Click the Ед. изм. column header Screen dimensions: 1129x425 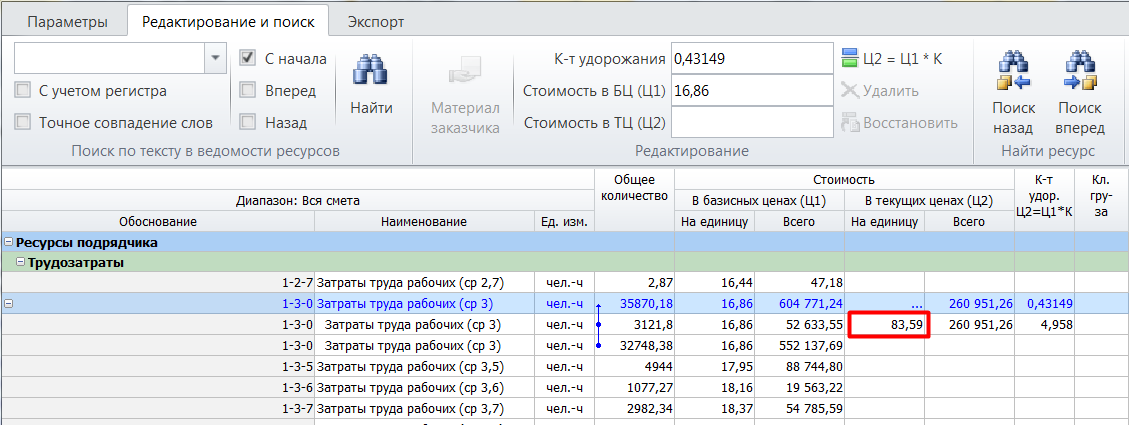(x=564, y=222)
